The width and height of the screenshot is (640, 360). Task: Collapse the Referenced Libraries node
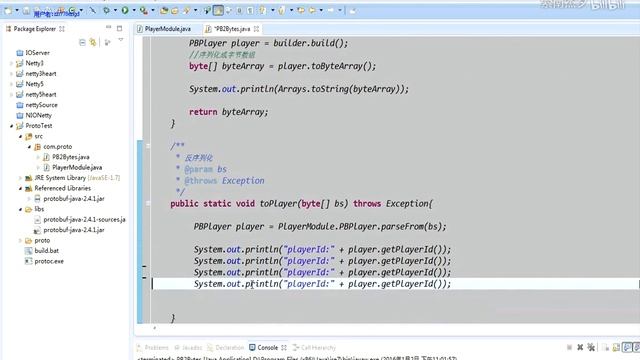20,188
